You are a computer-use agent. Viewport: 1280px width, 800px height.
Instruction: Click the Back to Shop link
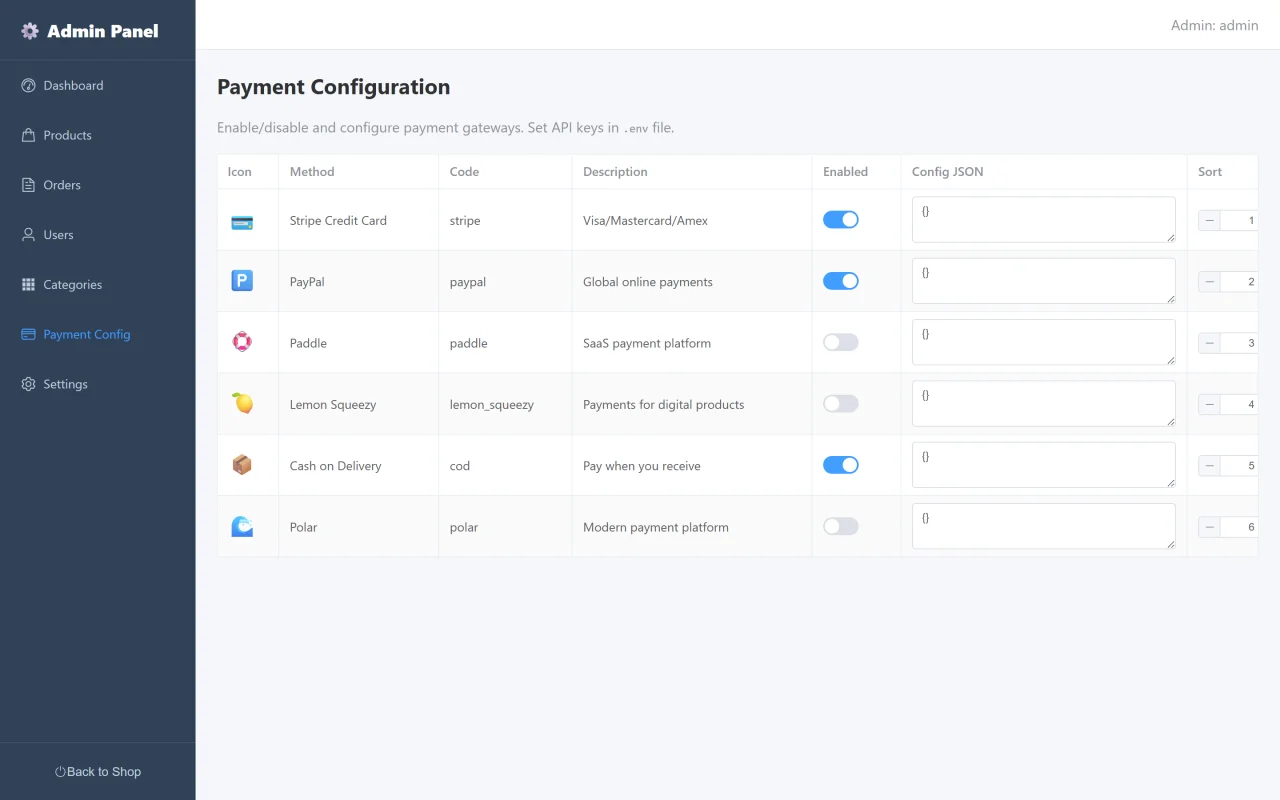pyautogui.click(x=98, y=772)
